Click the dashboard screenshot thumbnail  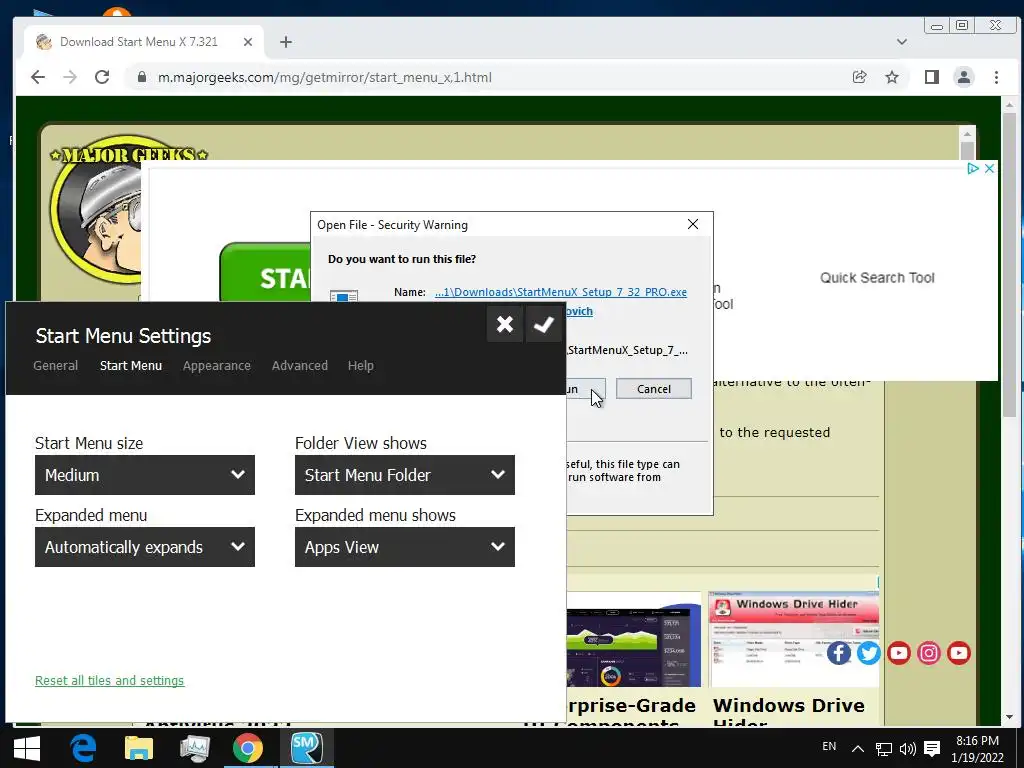633,639
